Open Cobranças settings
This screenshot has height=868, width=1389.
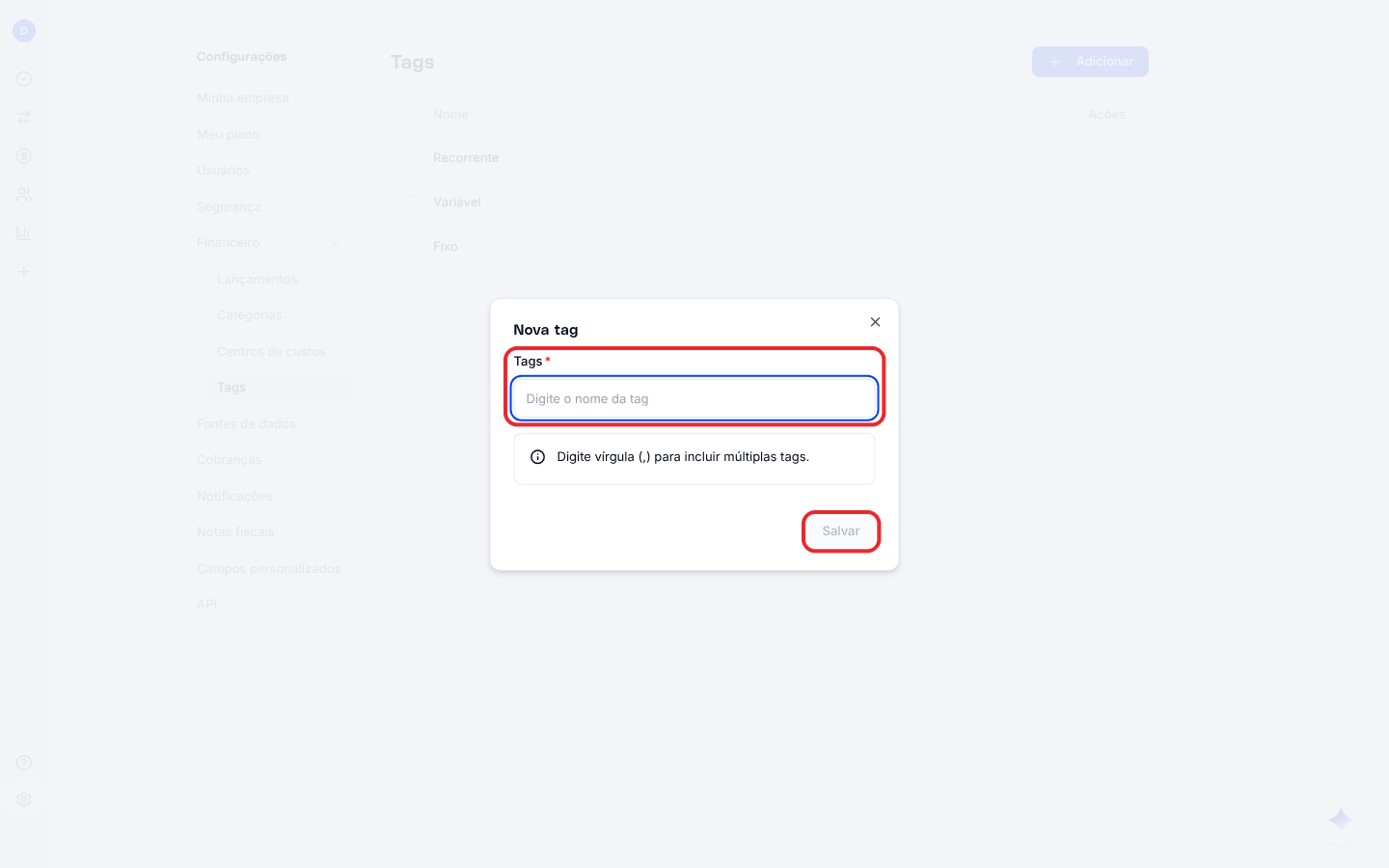(230, 460)
